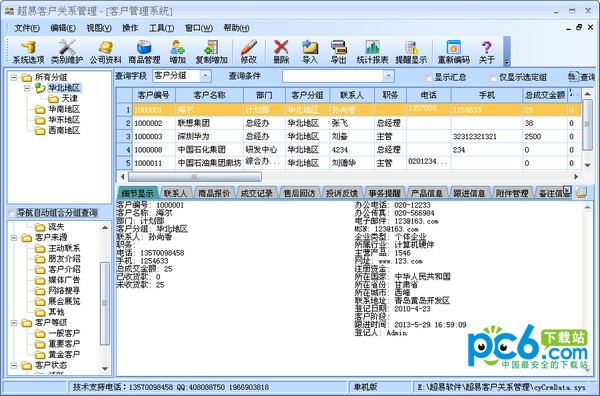Open 商品管理 product management icon
600x396 pixels.
pos(144,52)
